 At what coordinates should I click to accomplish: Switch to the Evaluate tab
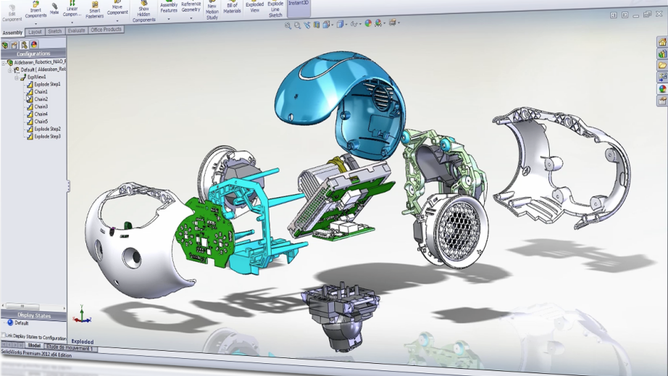click(77, 31)
